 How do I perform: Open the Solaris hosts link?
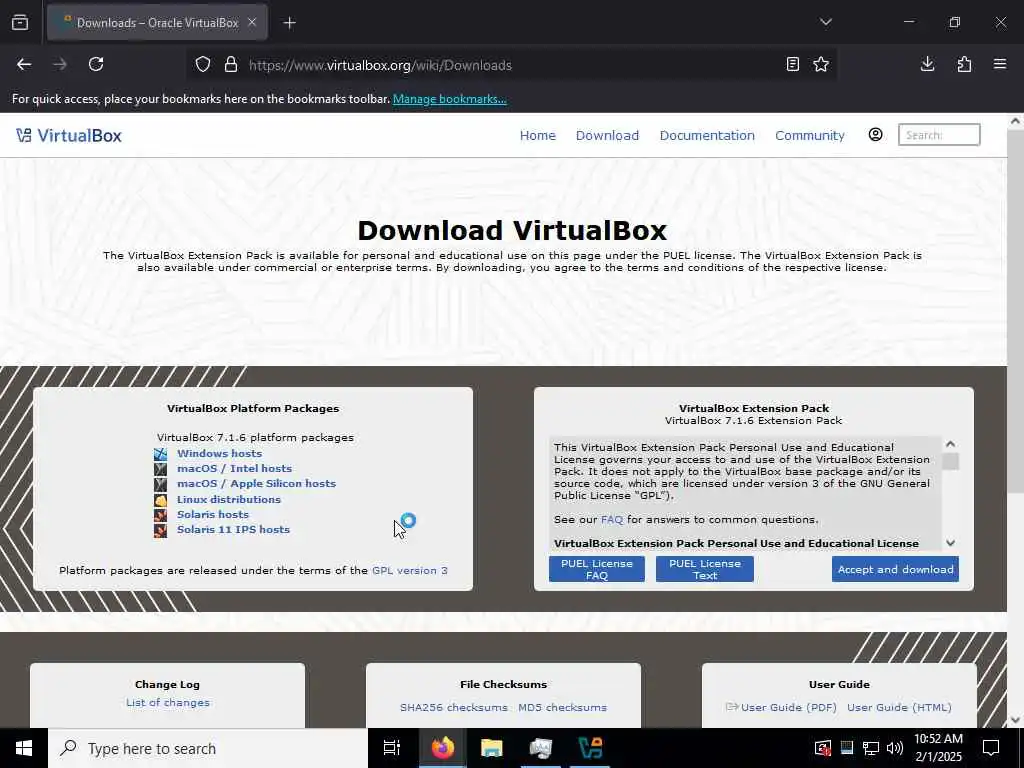click(x=213, y=514)
